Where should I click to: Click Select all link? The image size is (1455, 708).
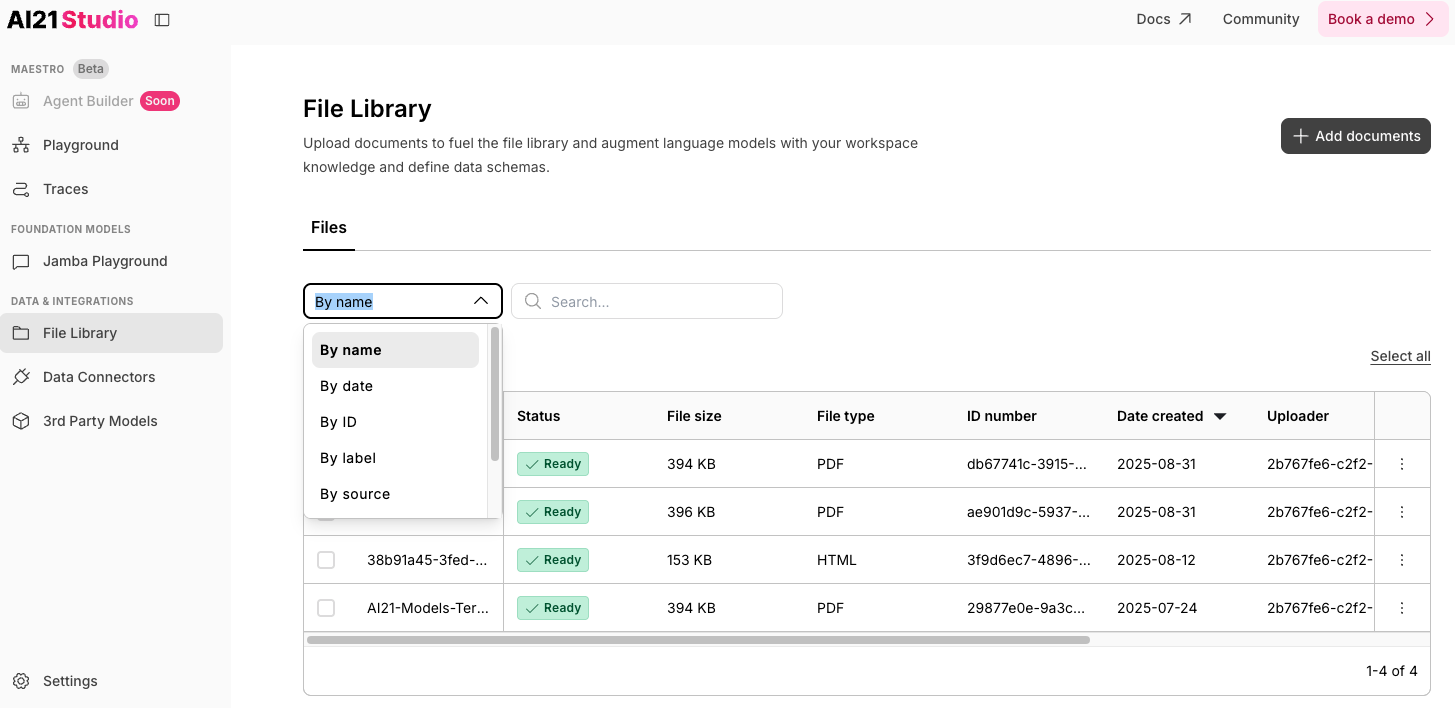coord(1400,356)
